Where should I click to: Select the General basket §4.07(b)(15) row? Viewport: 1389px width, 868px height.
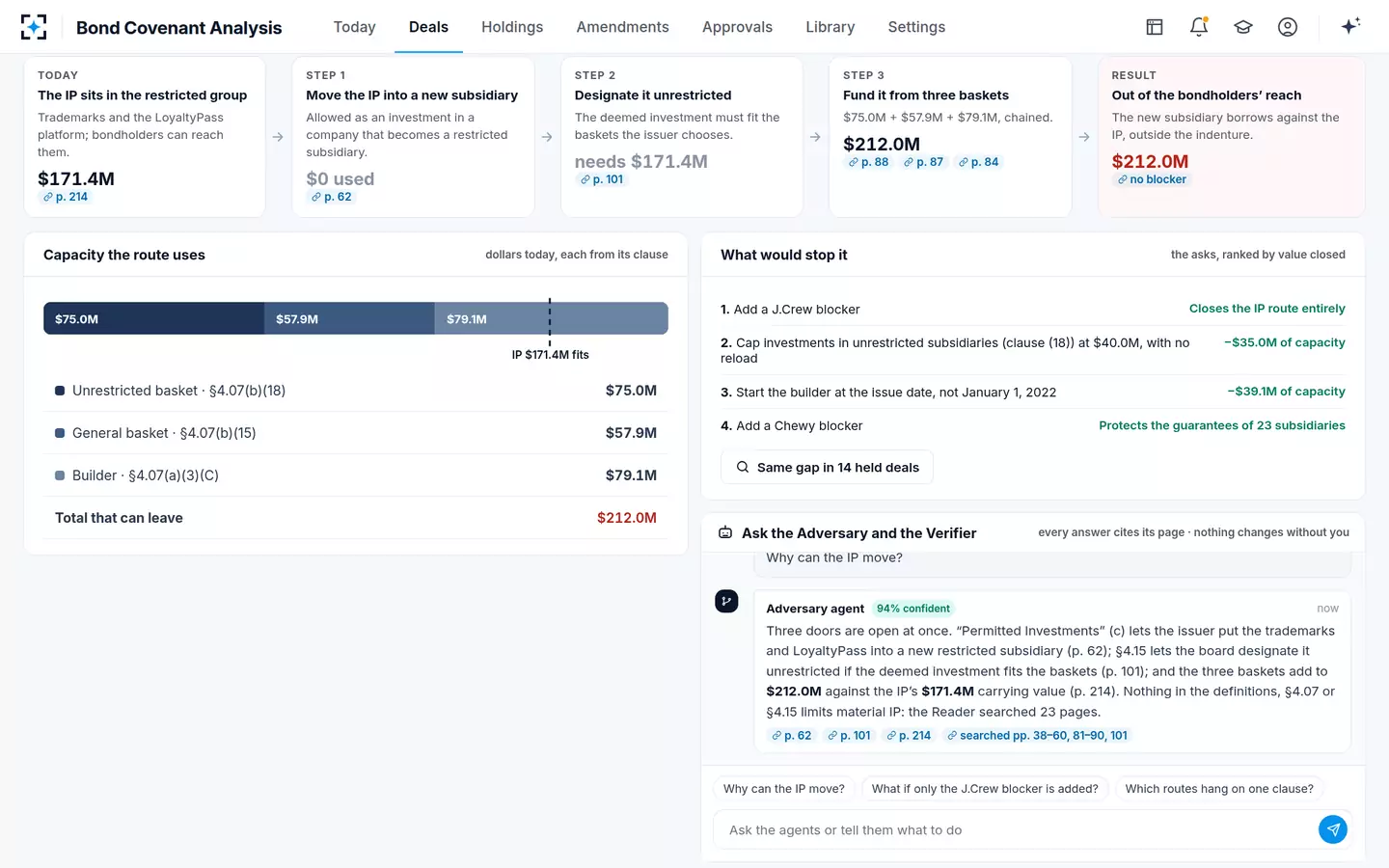click(356, 433)
